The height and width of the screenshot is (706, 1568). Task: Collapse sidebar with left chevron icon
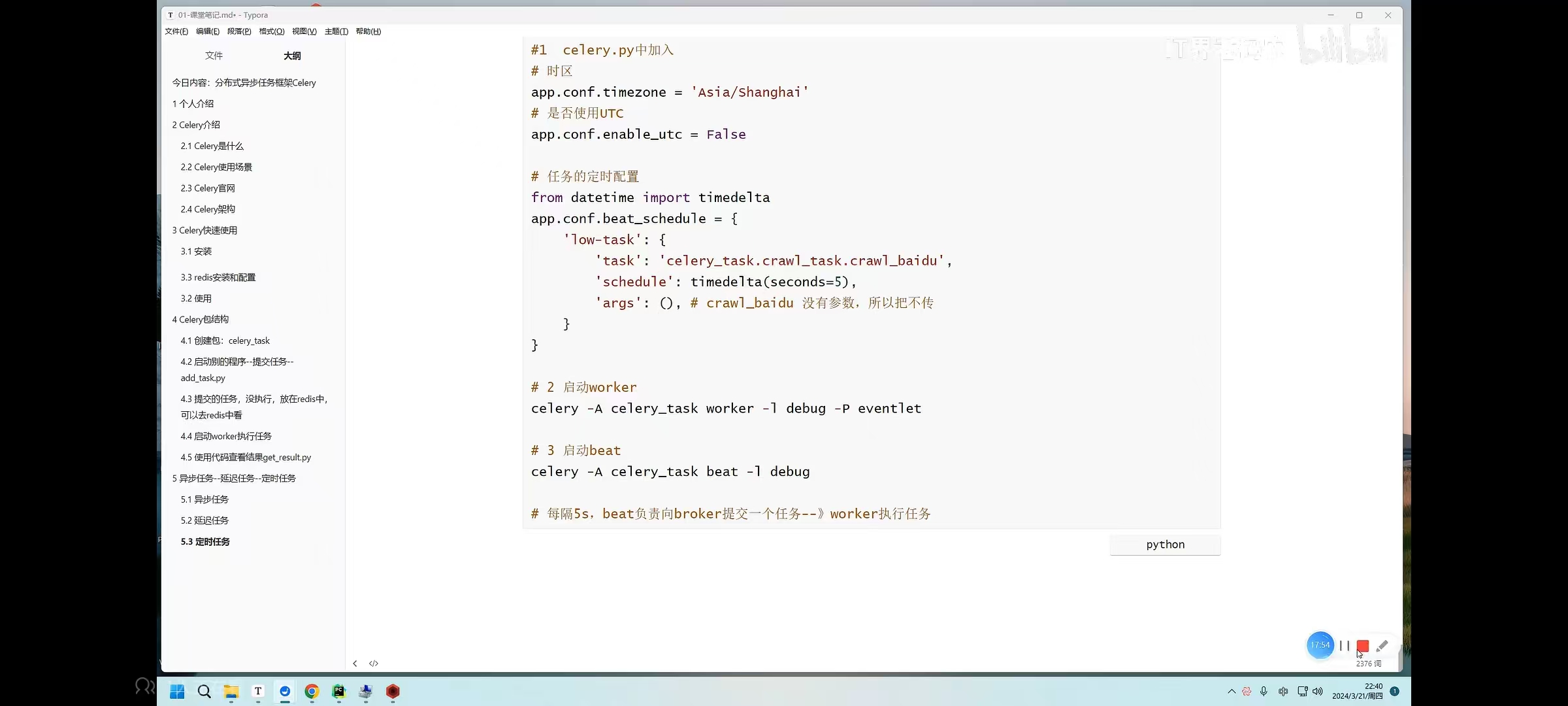click(x=355, y=664)
